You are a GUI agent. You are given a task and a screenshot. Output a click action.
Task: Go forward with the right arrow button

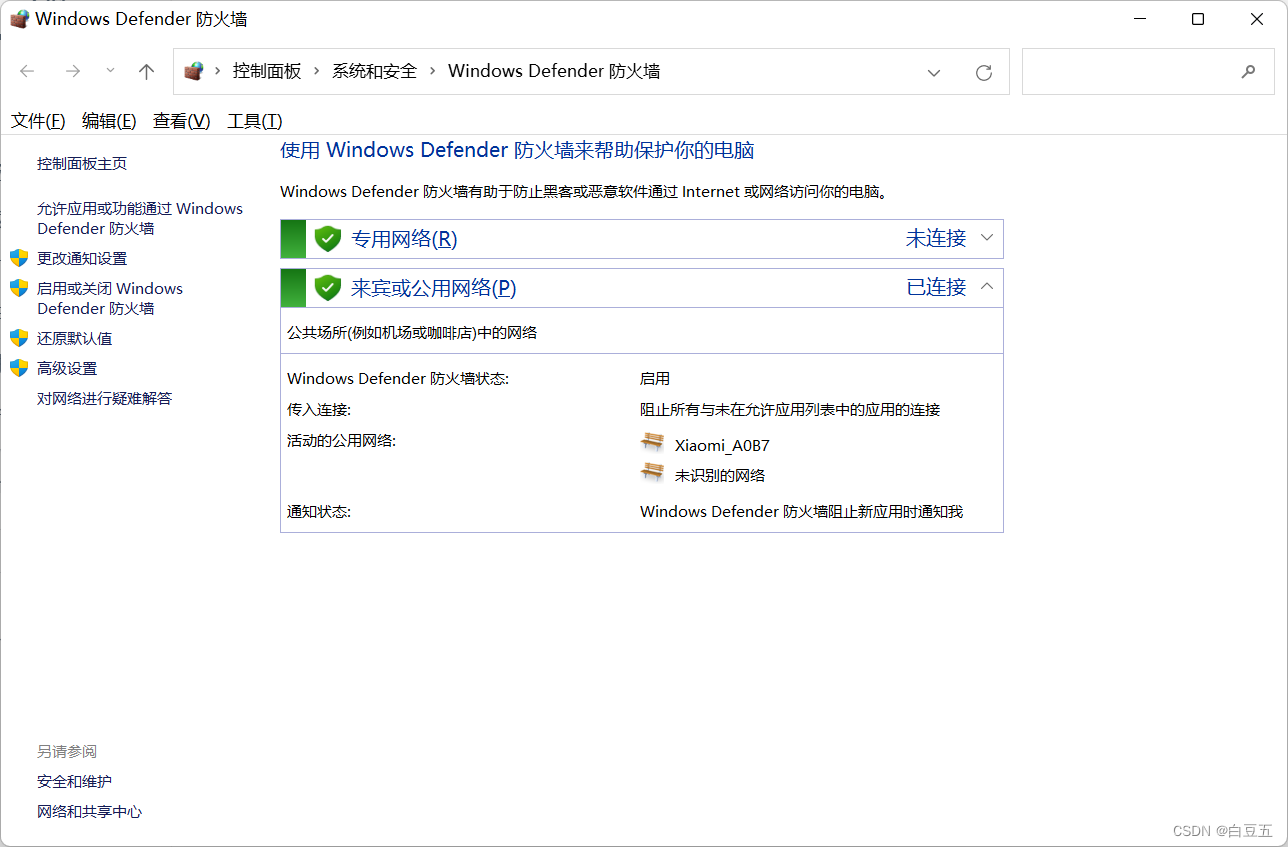click(72, 71)
